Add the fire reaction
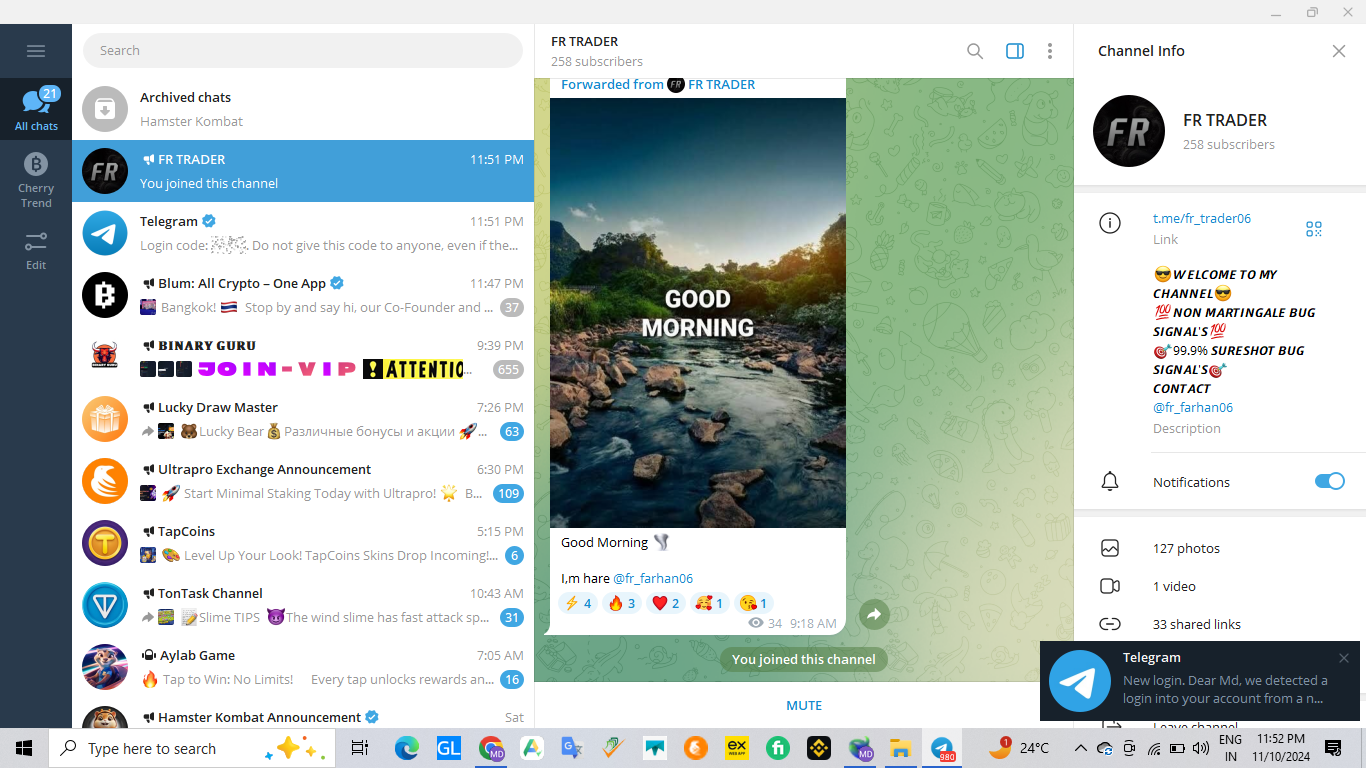 point(622,603)
